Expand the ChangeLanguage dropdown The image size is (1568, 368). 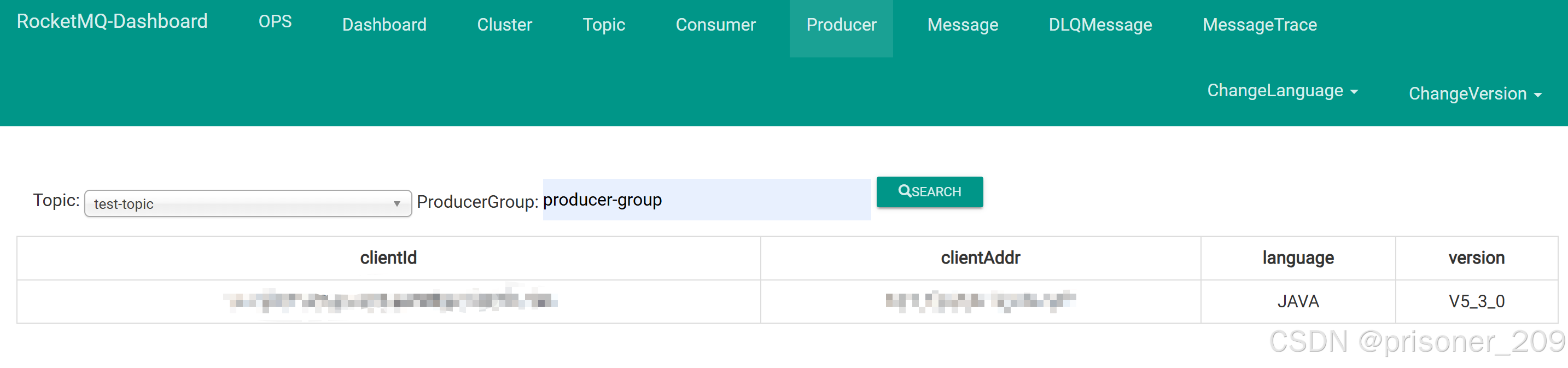click(1282, 91)
